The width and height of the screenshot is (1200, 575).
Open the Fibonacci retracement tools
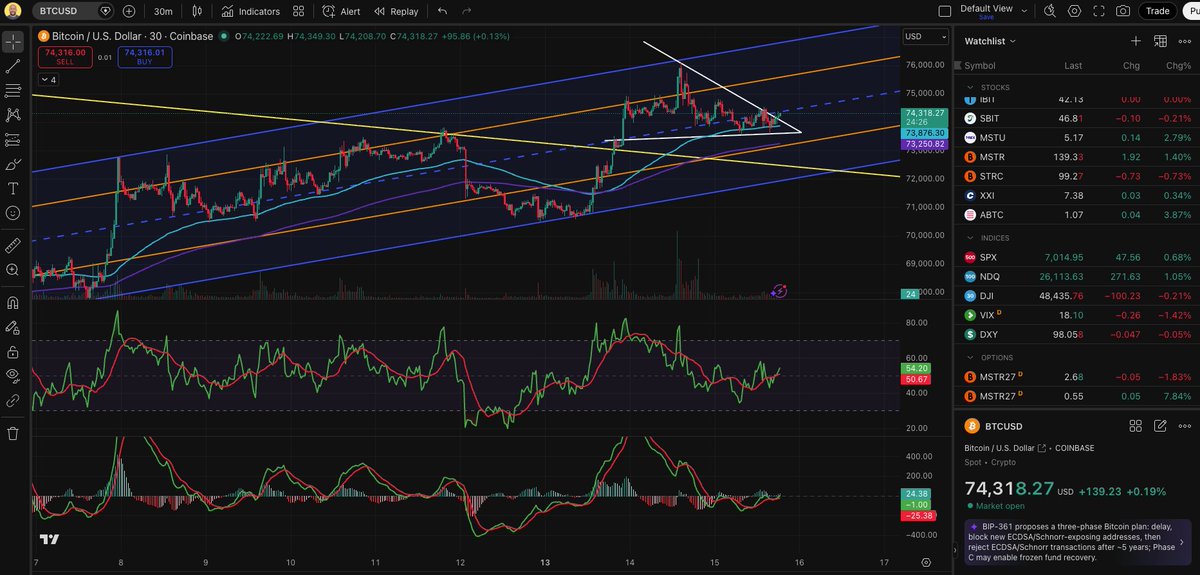click(x=13, y=91)
